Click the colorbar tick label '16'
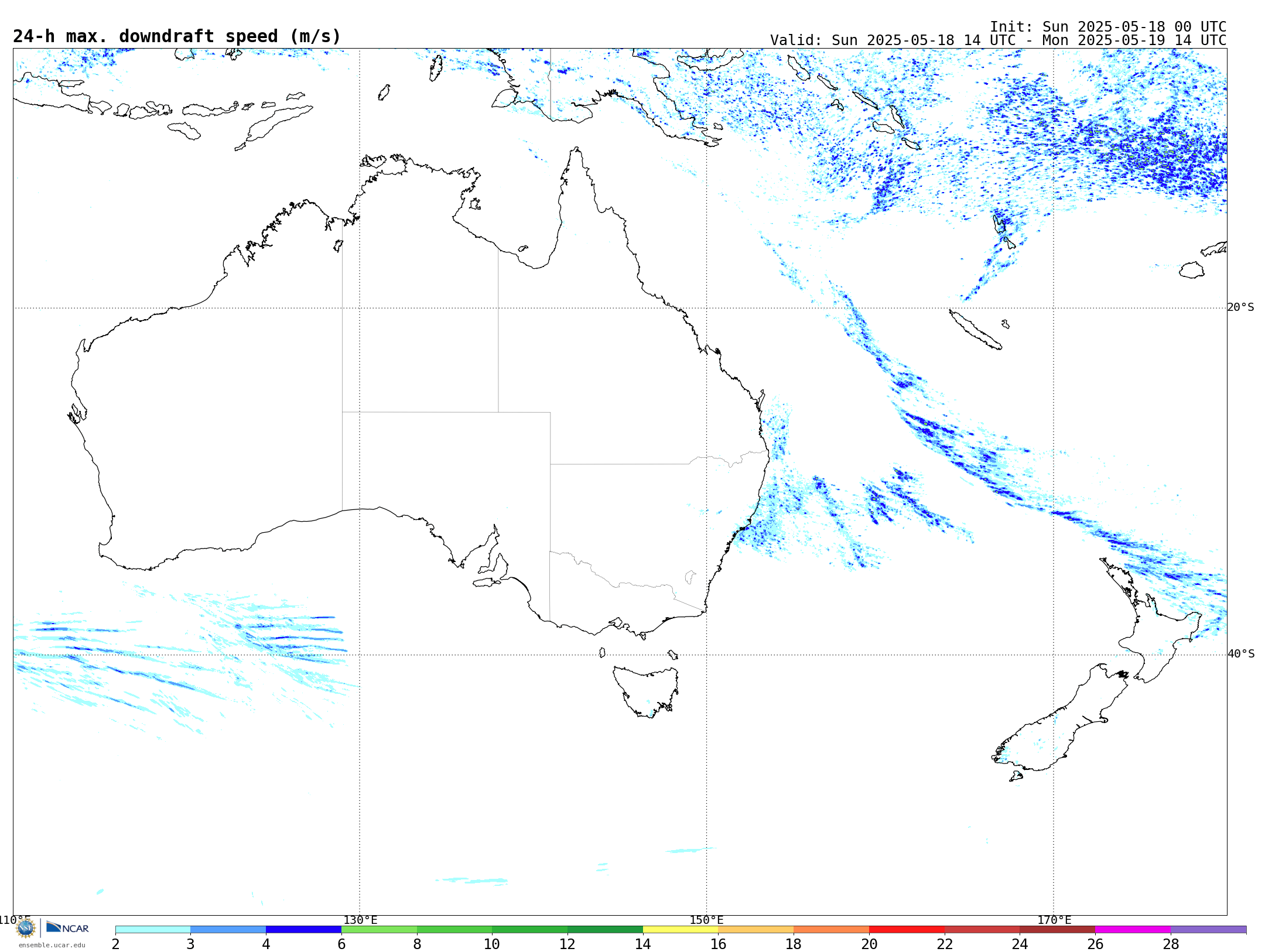Image resolution: width=1265 pixels, height=952 pixels. [719, 944]
